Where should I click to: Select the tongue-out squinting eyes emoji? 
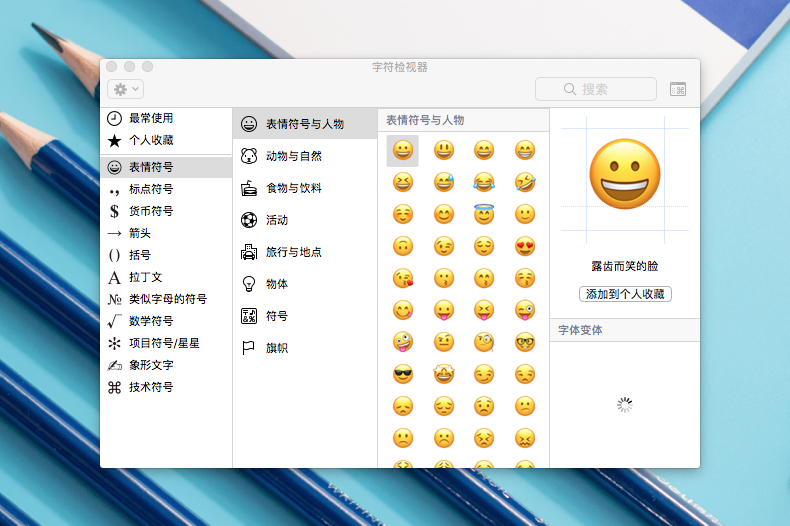pos(484,310)
